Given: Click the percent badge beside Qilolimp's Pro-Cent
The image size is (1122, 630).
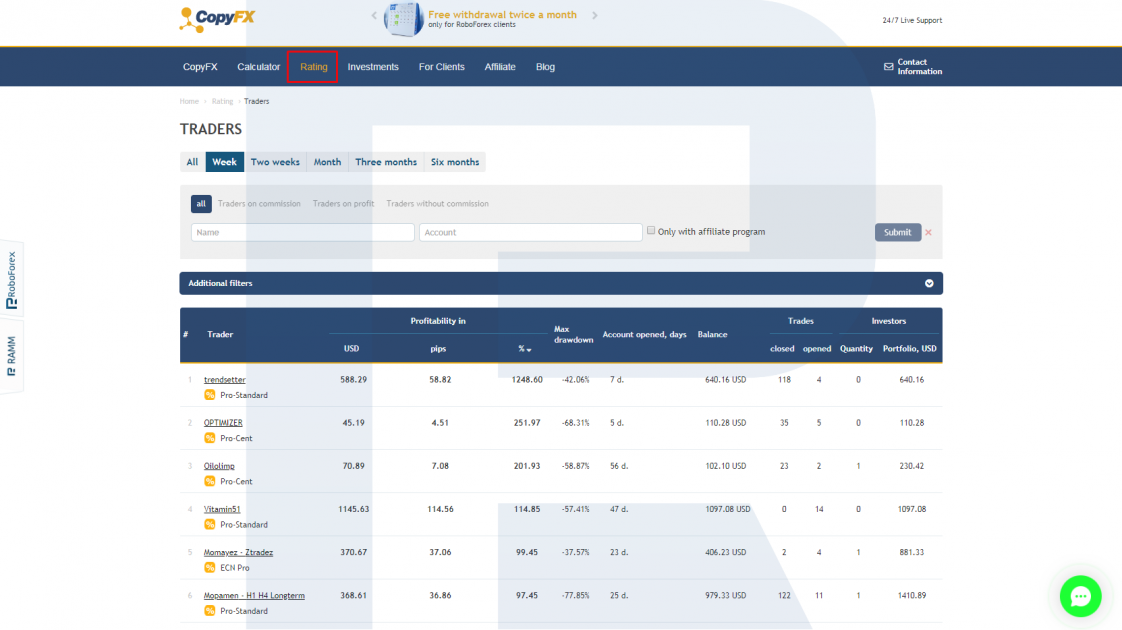Looking at the screenshot, I should pyautogui.click(x=210, y=481).
